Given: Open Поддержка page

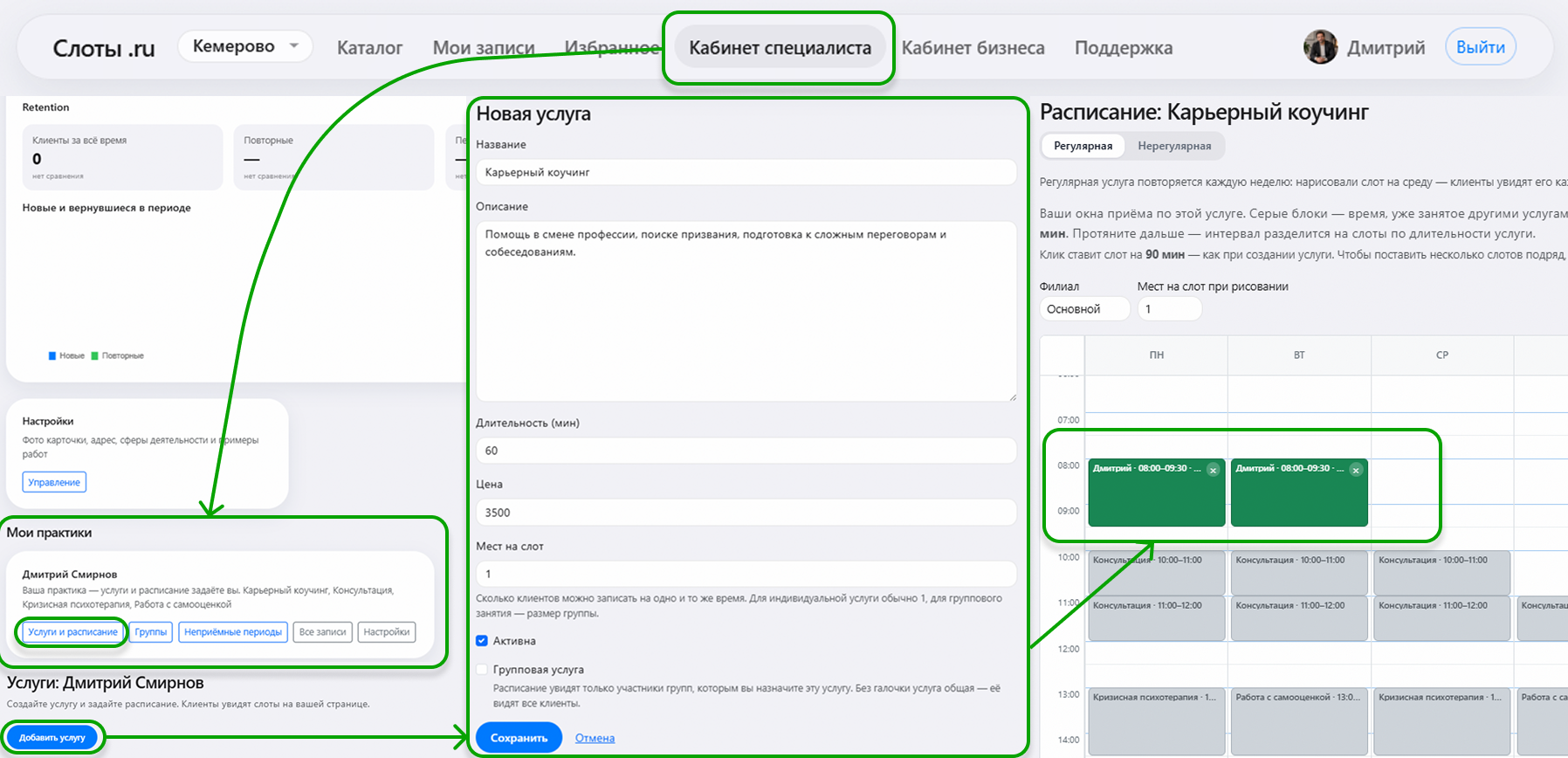Looking at the screenshot, I should coord(1124,48).
